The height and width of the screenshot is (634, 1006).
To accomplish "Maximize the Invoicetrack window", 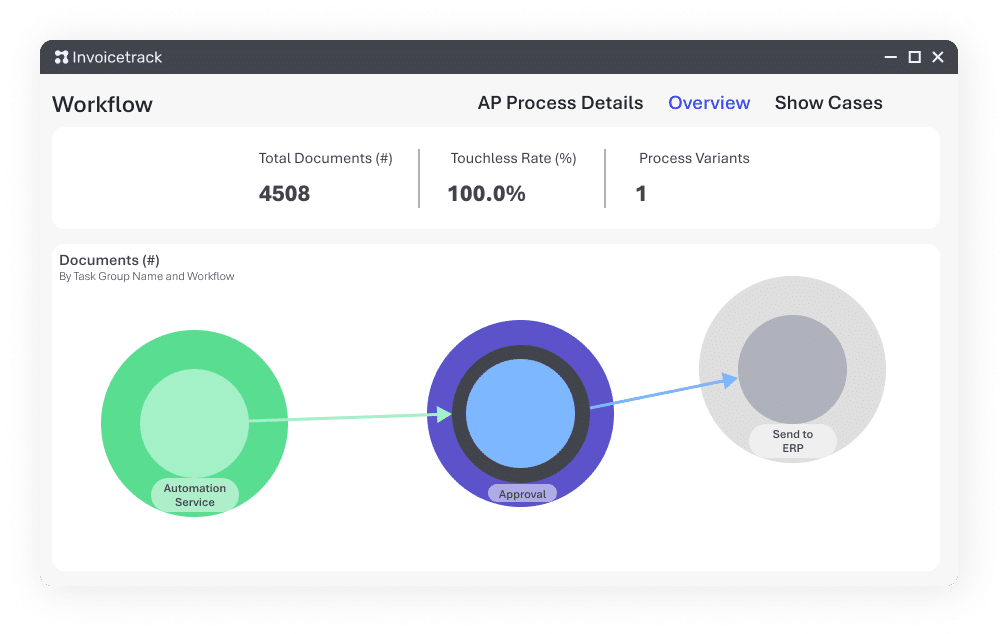I will (x=914, y=58).
